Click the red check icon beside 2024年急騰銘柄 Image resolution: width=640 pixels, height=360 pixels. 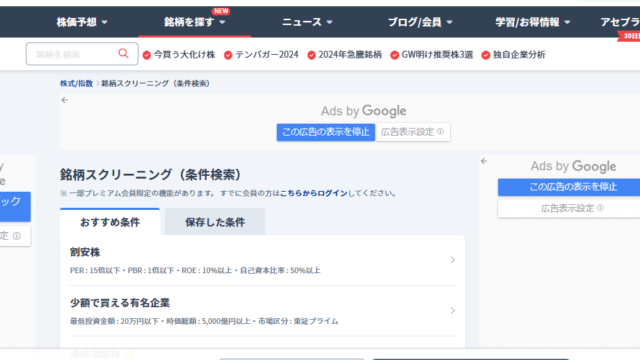[311, 55]
